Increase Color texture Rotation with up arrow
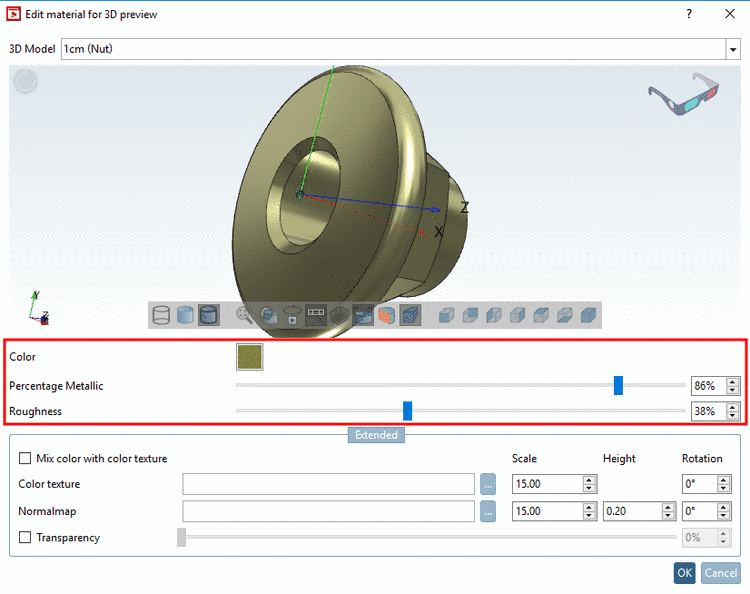 coord(724,480)
